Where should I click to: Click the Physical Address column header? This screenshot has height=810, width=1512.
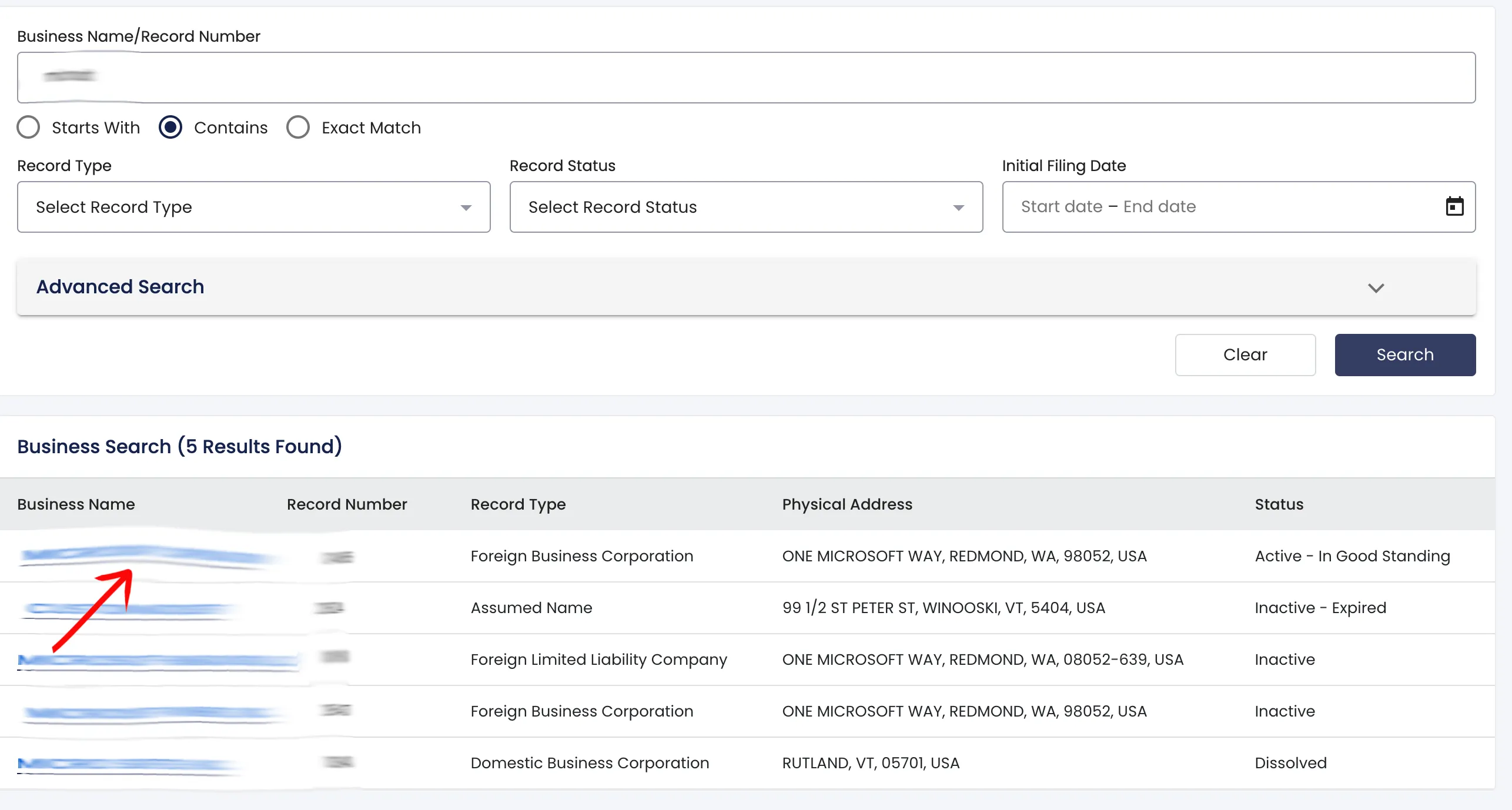coord(847,504)
